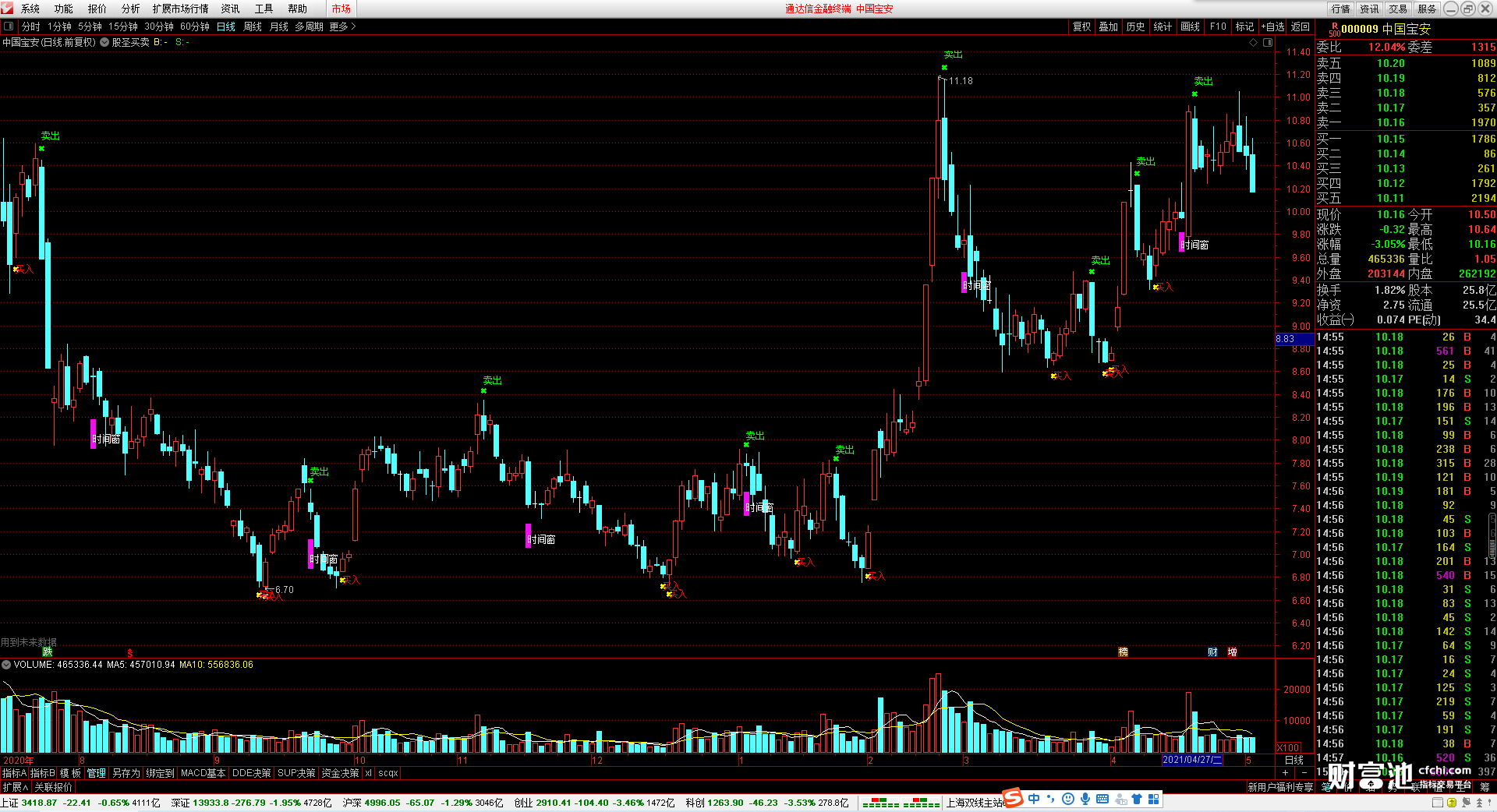
Task: Click the 交易 trading button
Action: [x=1399, y=9]
